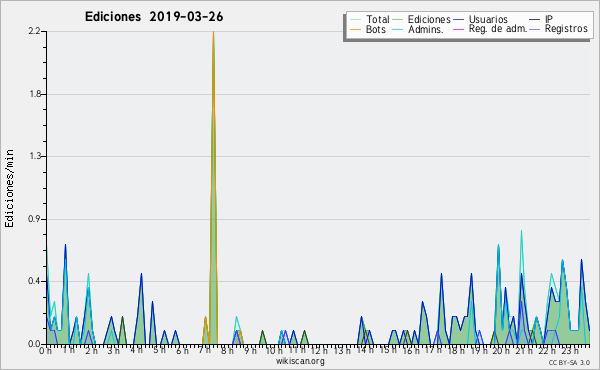
Task: Select the 'Registros' legend entry
Action: point(566,29)
